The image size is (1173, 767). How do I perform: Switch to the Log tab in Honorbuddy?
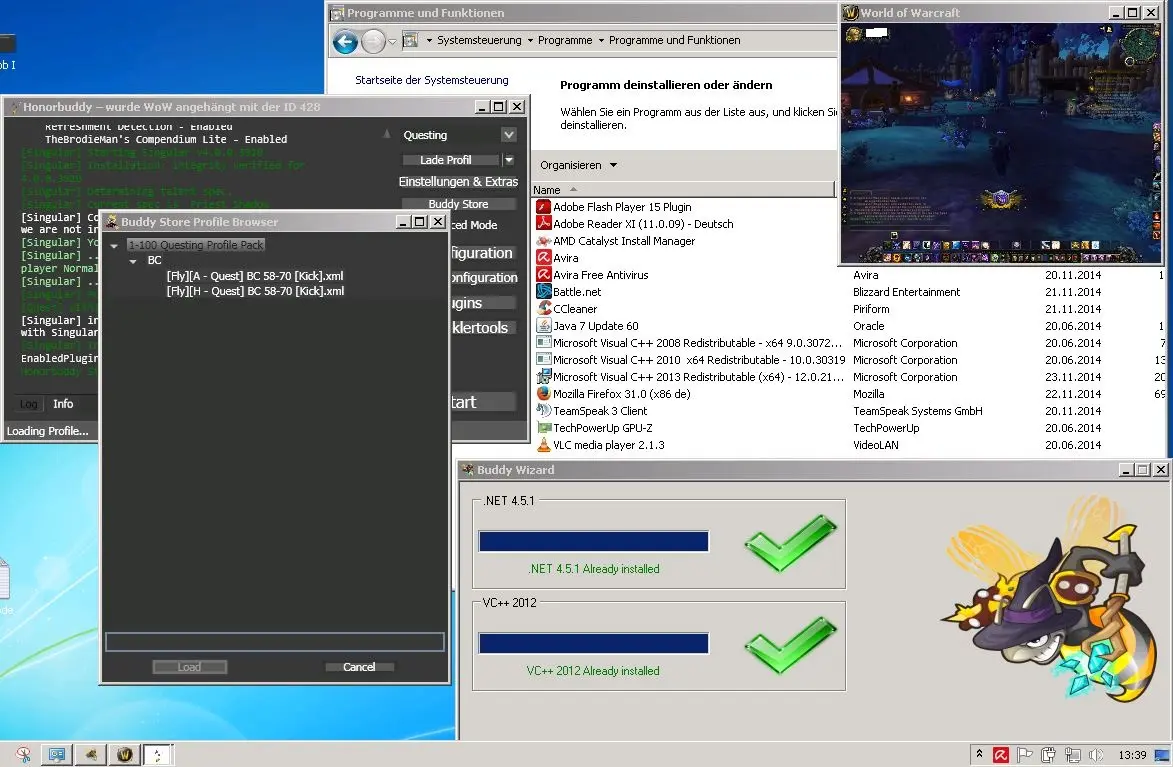(x=28, y=404)
